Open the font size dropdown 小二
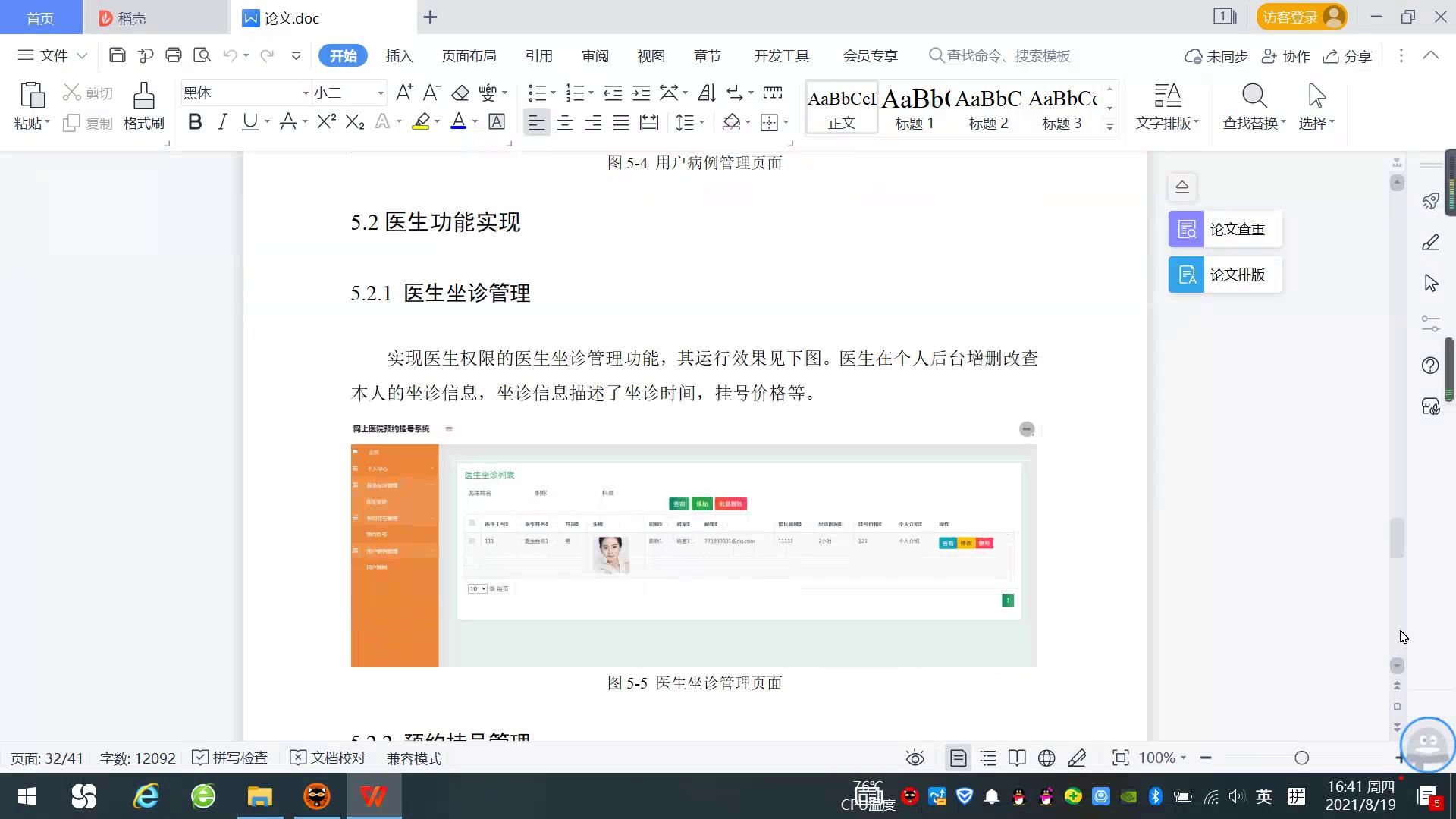Screen dimensions: 1456x819 381,93
